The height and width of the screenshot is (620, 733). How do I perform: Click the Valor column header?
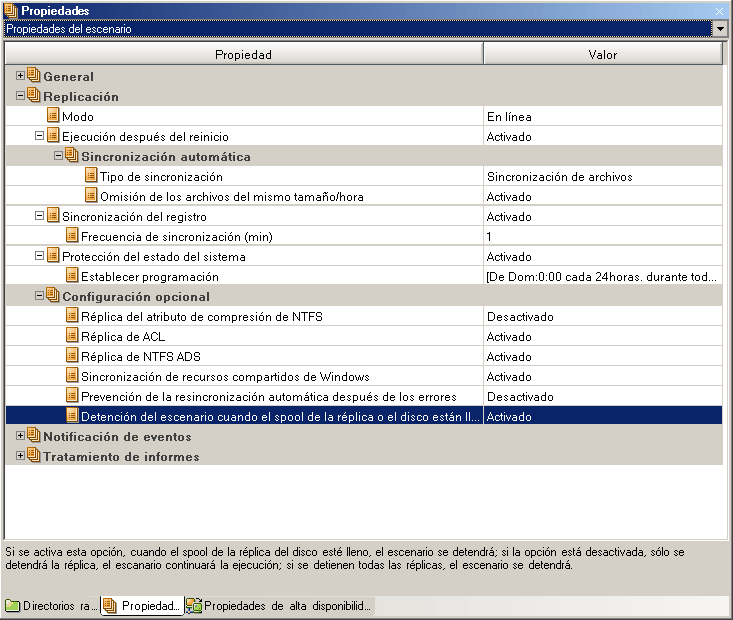click(x=602, y=55)
